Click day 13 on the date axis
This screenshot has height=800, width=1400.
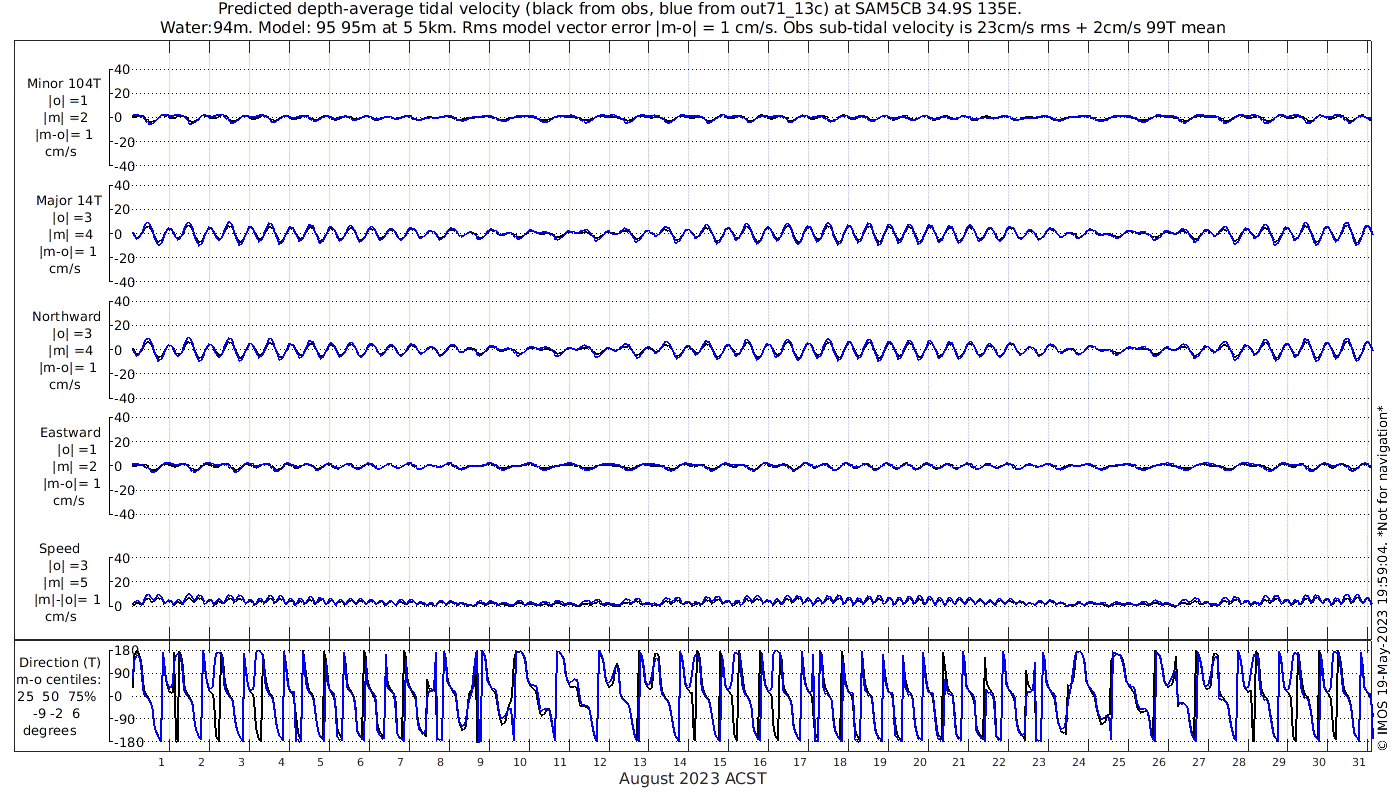[x=640, y=762]
